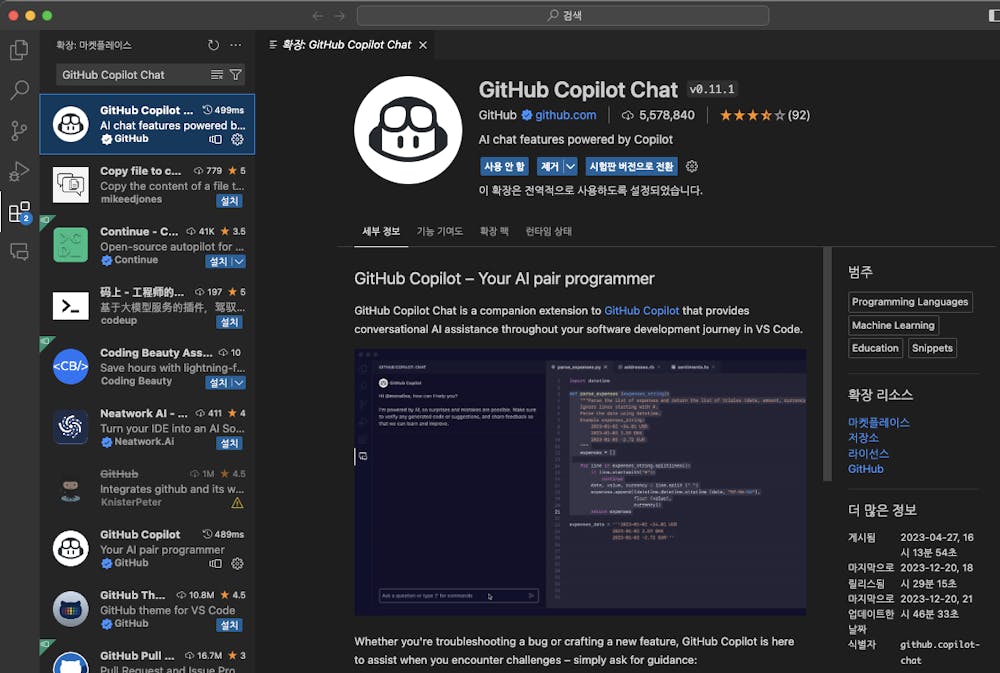This screenshot has width=1000, height=673.
Task: Click 시험판 버전으로 전환 button
Action: coord(634,166)
